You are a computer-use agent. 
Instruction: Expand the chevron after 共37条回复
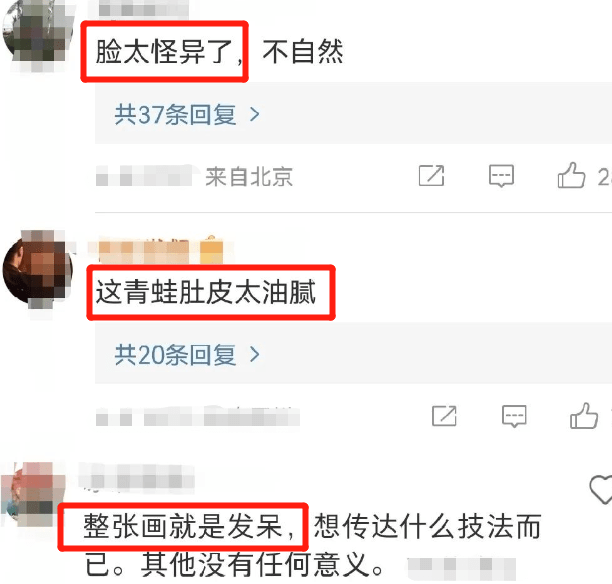pyautogui.click(x=254, y=114)
